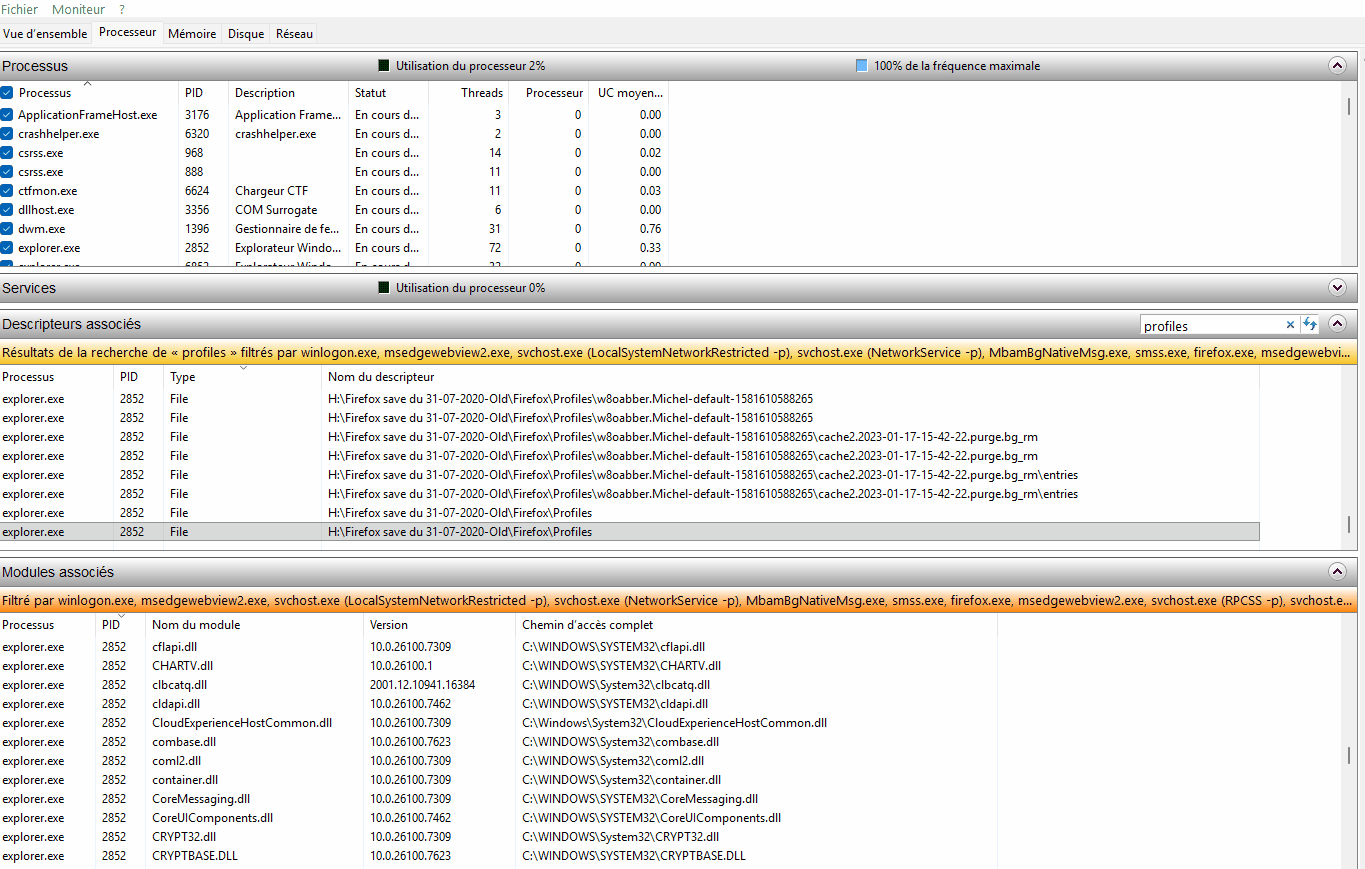Select the combase.dll module row
This screenshot has width=1365, height=869.
[x=498, y=742]
